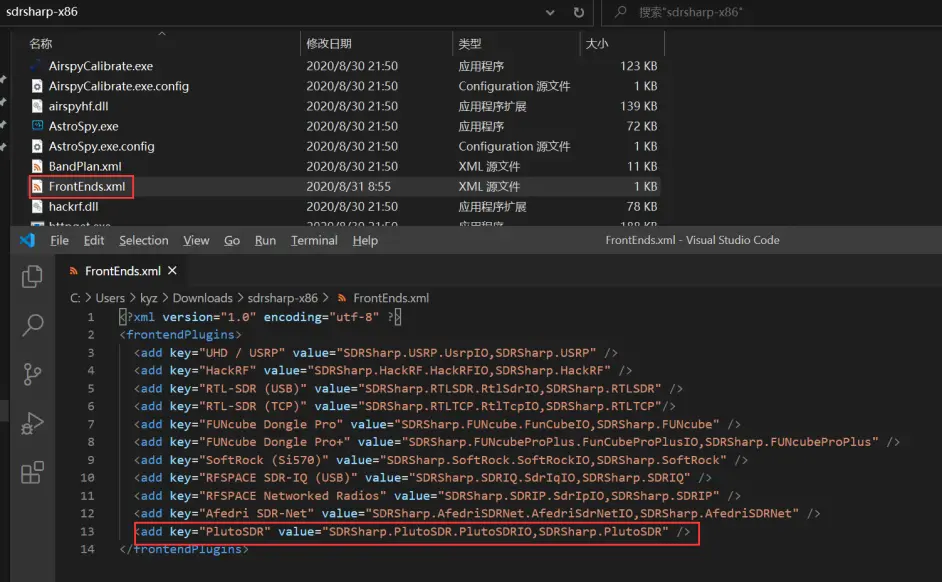Click the airspyhf.dll file icon
The height and width of the screenshot is (582, 942).
tap(37, 106)
